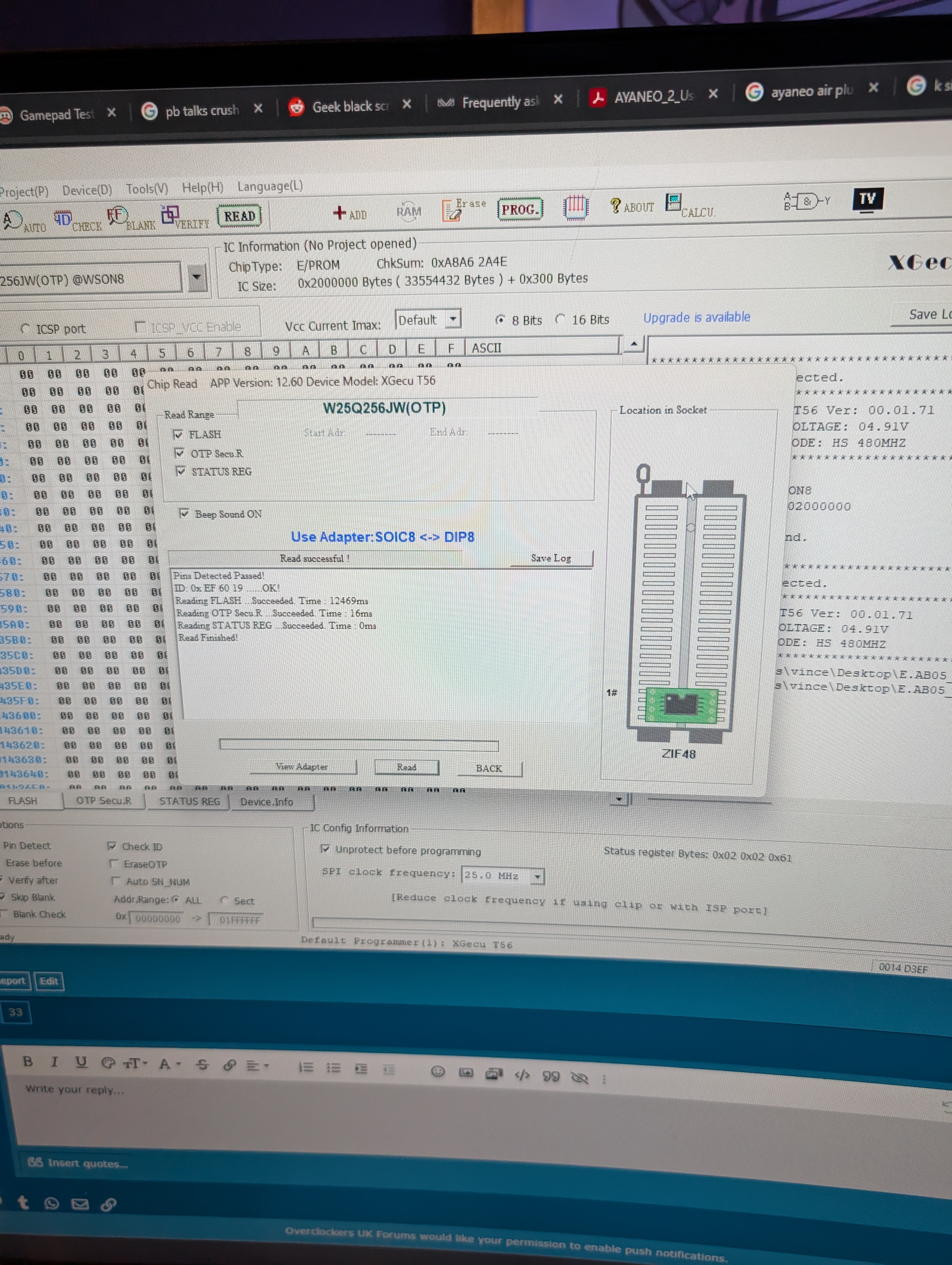The width and height of the screenshot is (952, 1265).
Task: Select Sect address range radio
Action: point(225,900)
